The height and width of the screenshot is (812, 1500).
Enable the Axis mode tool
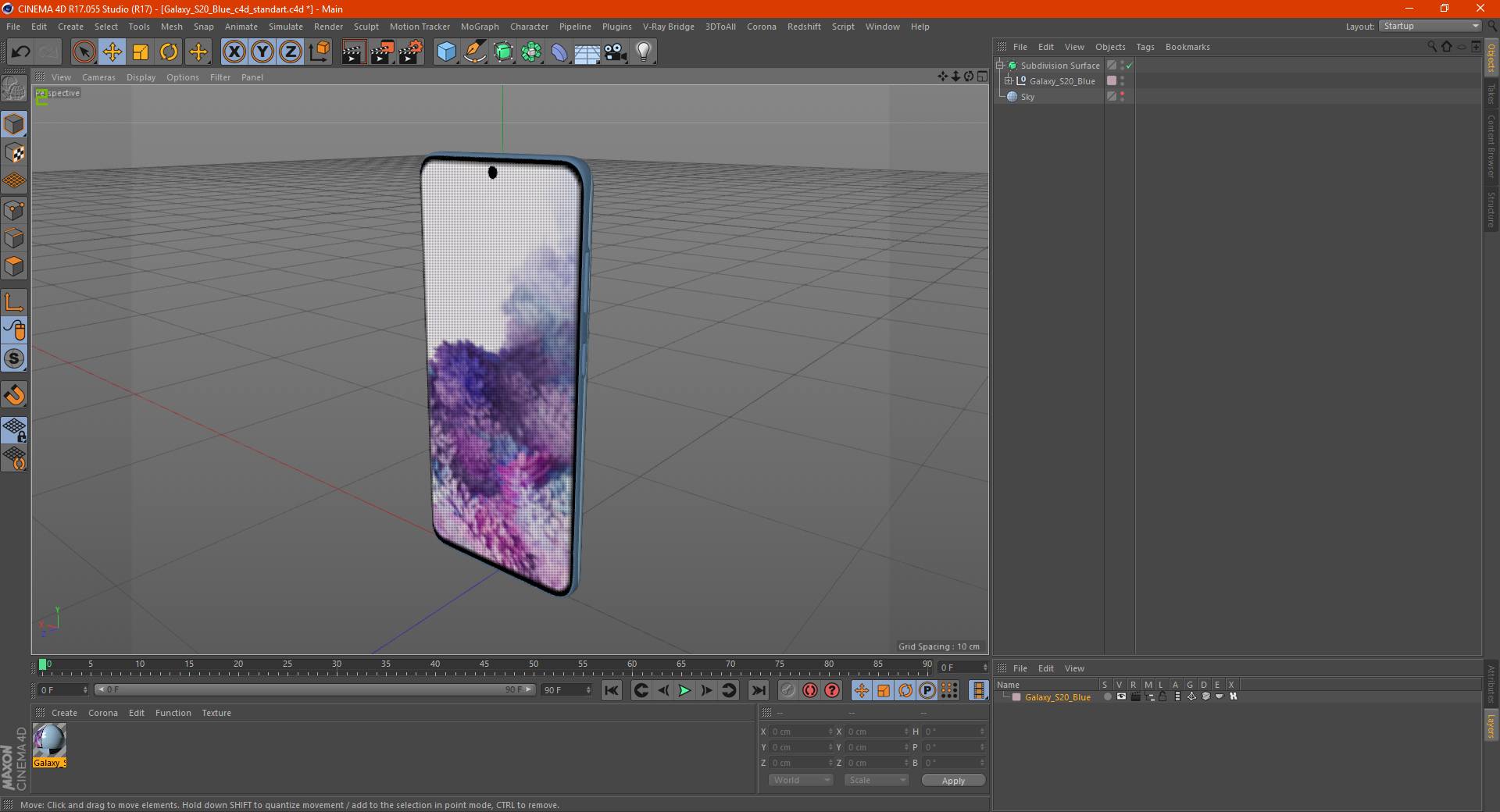[x=14, y=302]
